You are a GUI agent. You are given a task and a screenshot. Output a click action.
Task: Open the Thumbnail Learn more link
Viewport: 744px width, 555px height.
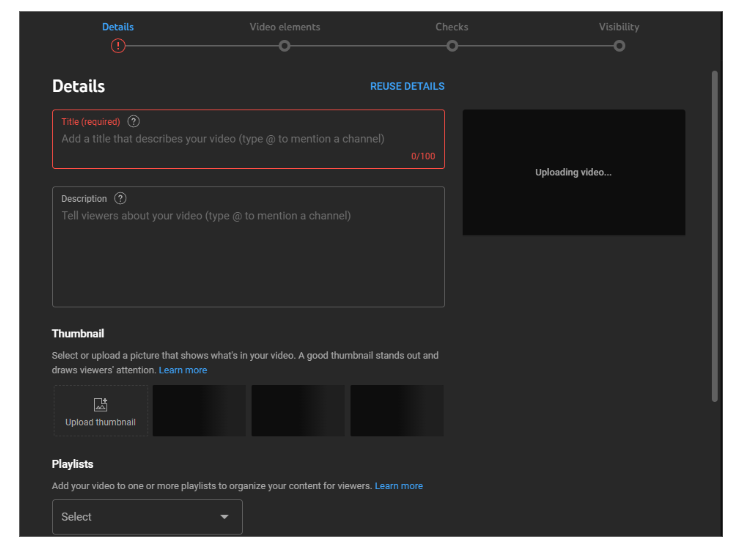coord(183,370)
